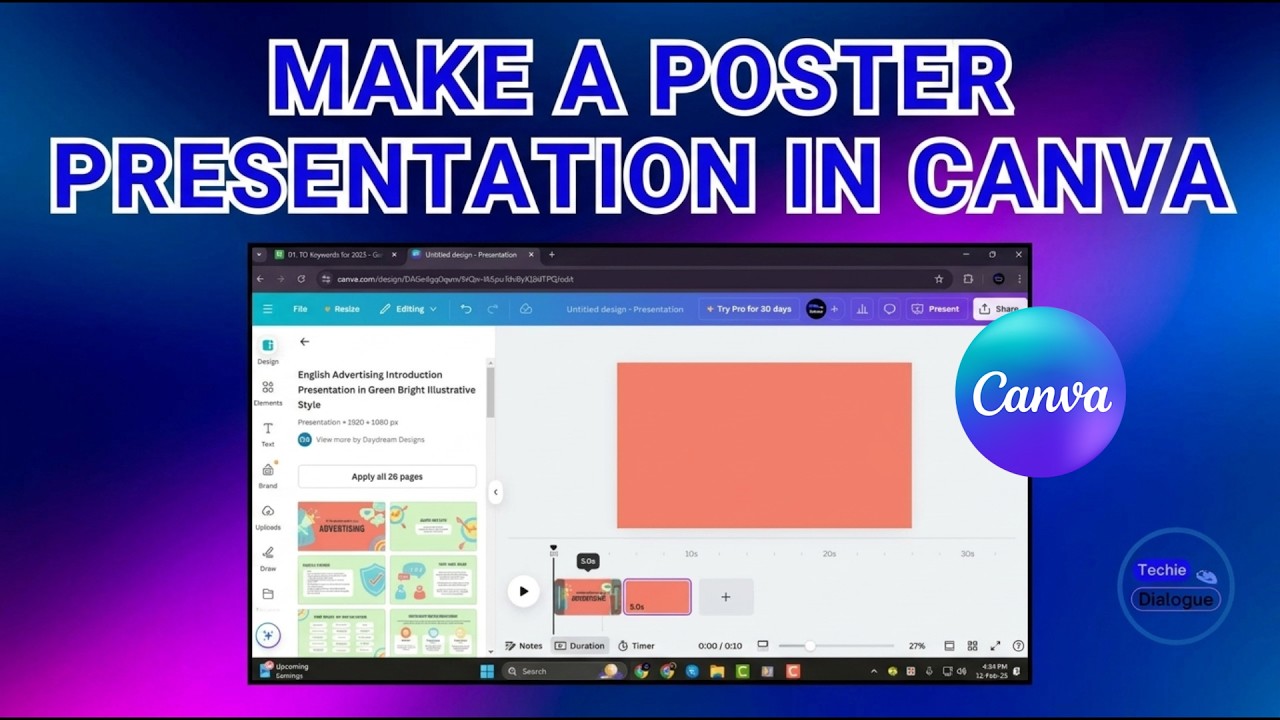Expand the system tray hidden icons chevron

tap(874, 671)
